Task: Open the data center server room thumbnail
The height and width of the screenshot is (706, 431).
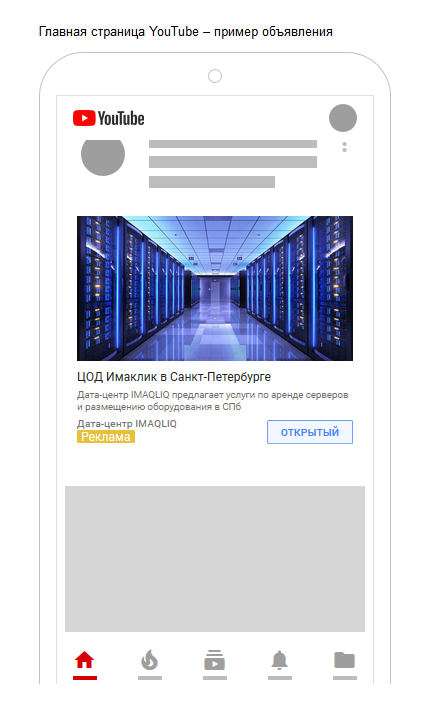Action: click(215, 288)
